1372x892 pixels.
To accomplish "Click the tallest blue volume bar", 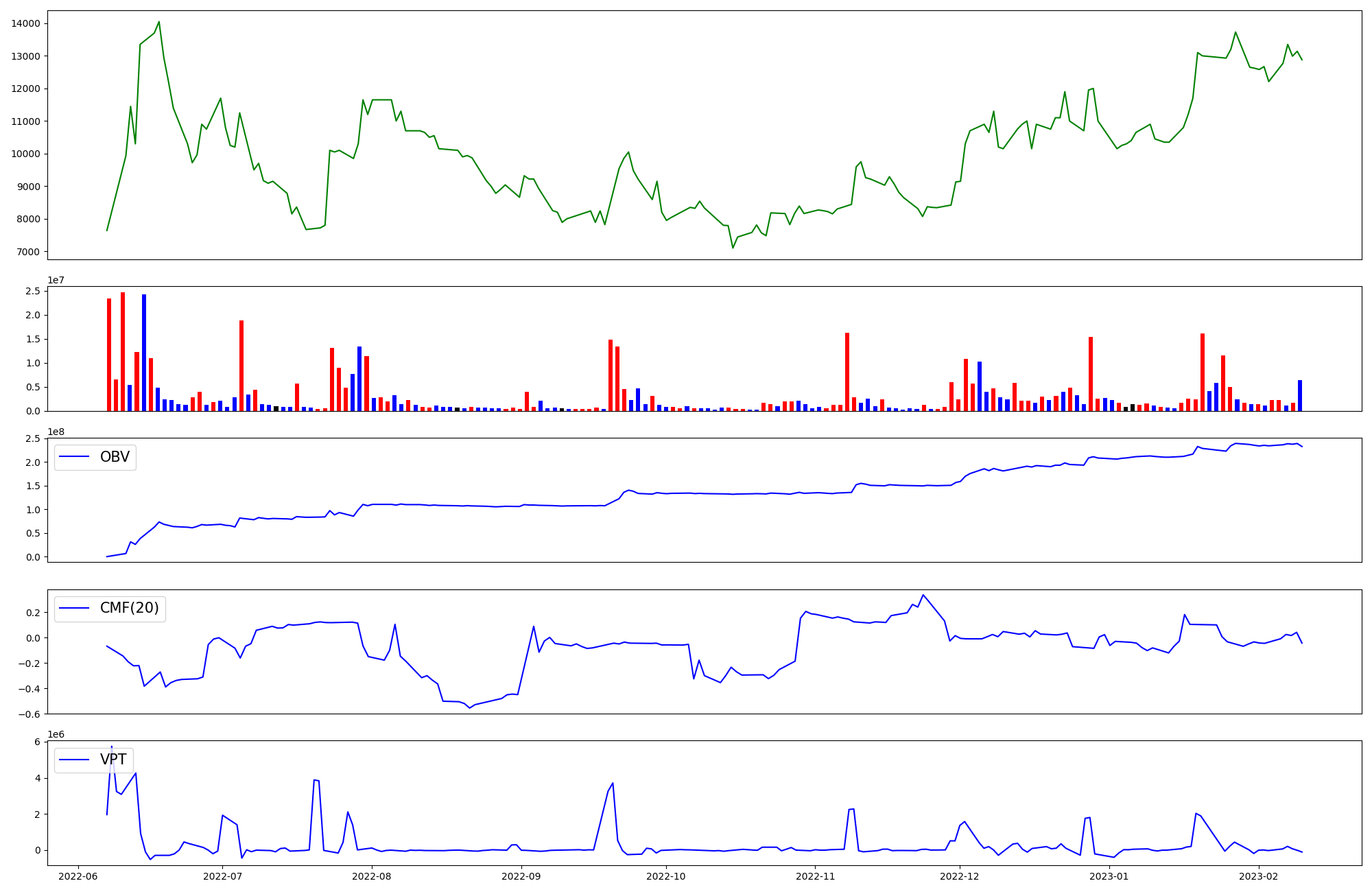I will [x=144, y=352].
